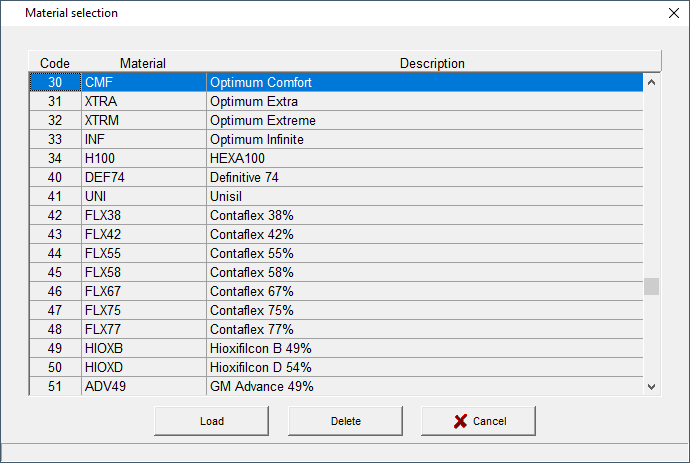
Task: Select the Contaflex 75% description
Action: [425, 310]
